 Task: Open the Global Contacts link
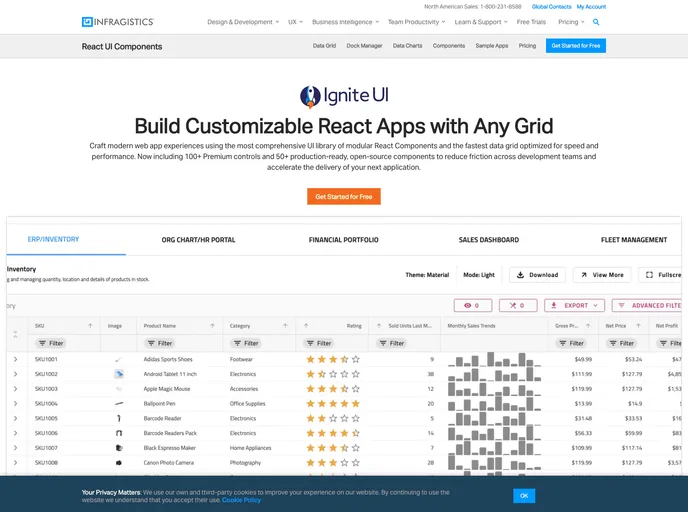[552, 7]
